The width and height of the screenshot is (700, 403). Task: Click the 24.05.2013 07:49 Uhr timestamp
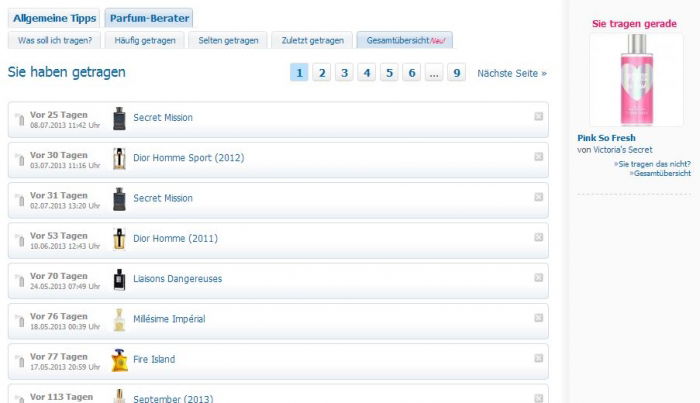click(65, 287)
